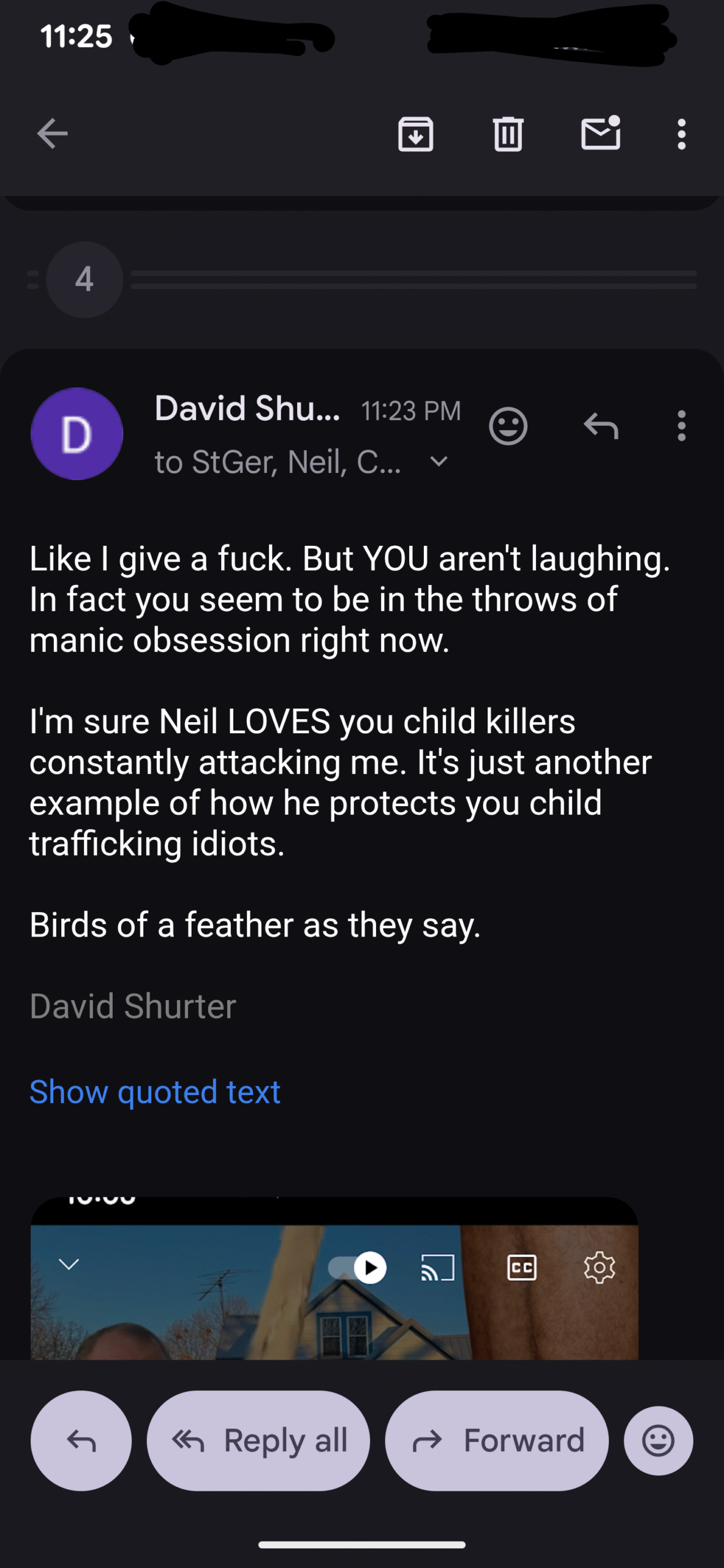The height and width of the screenshot is (1568, 724).
Task: Add emoji reaction beside the 11:23 PM timestamp
Action: tap(508, 426)
